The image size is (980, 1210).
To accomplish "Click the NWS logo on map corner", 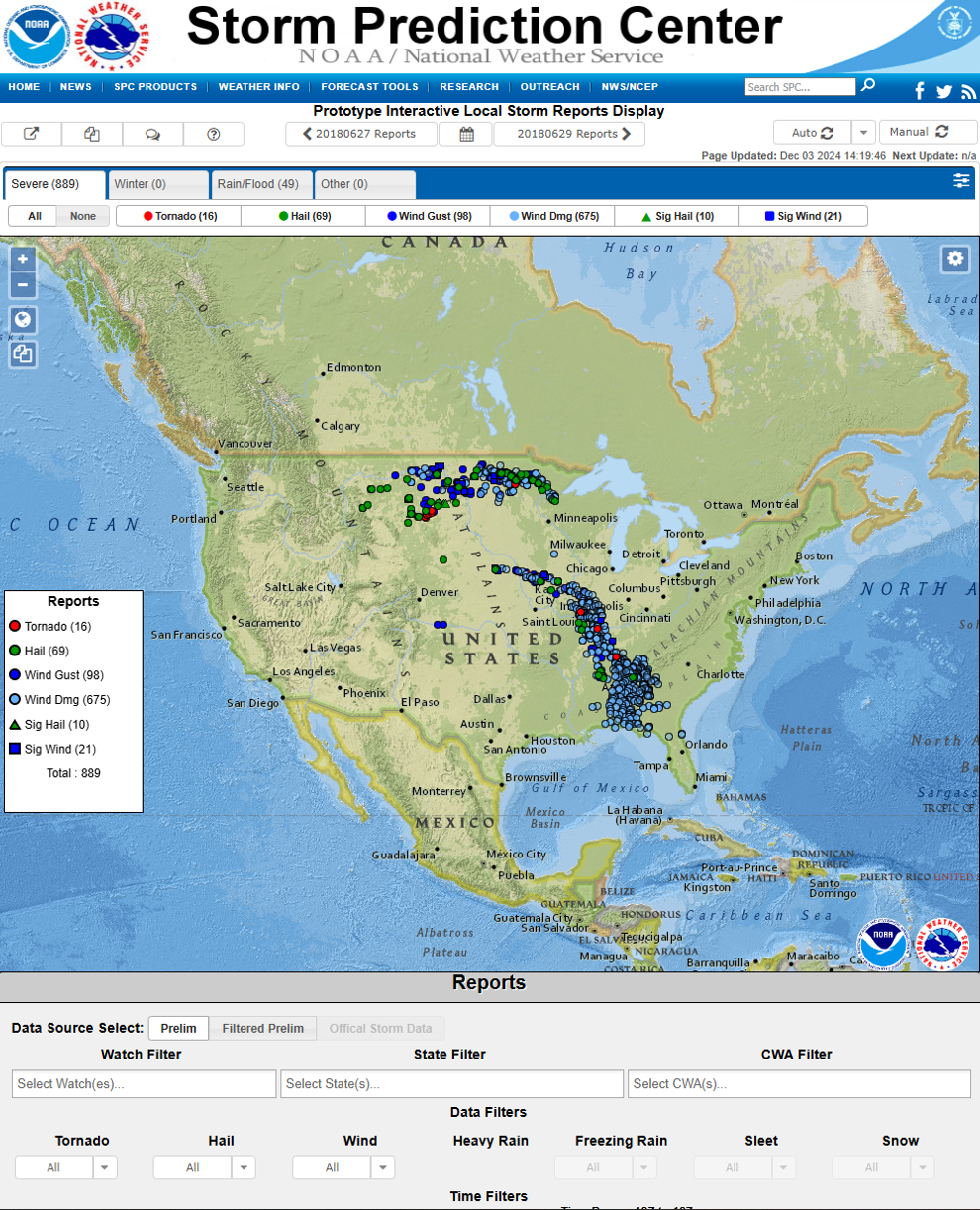I will [941, 945].
